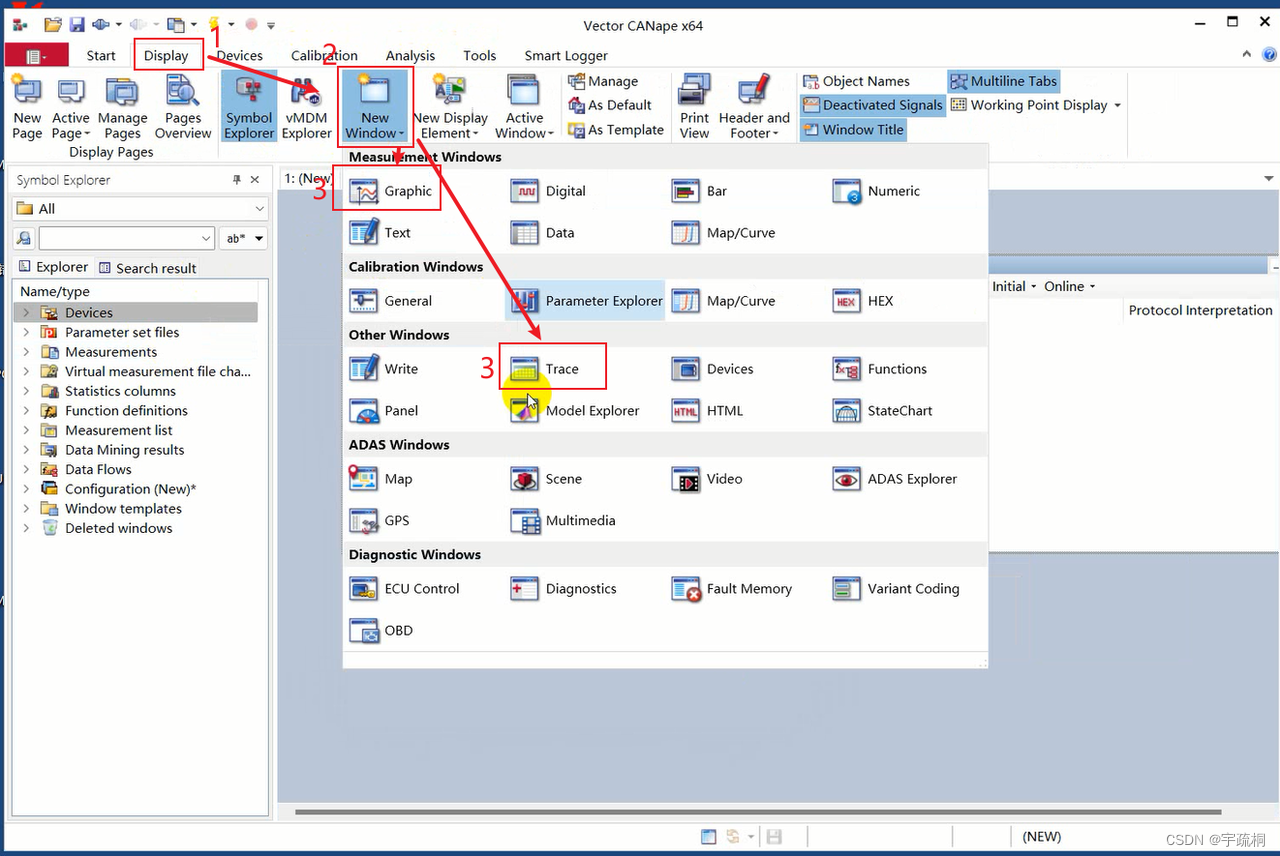This screenshot has width=1280, height=856.
Task: Open the GPS window
Action: point(380,521)
